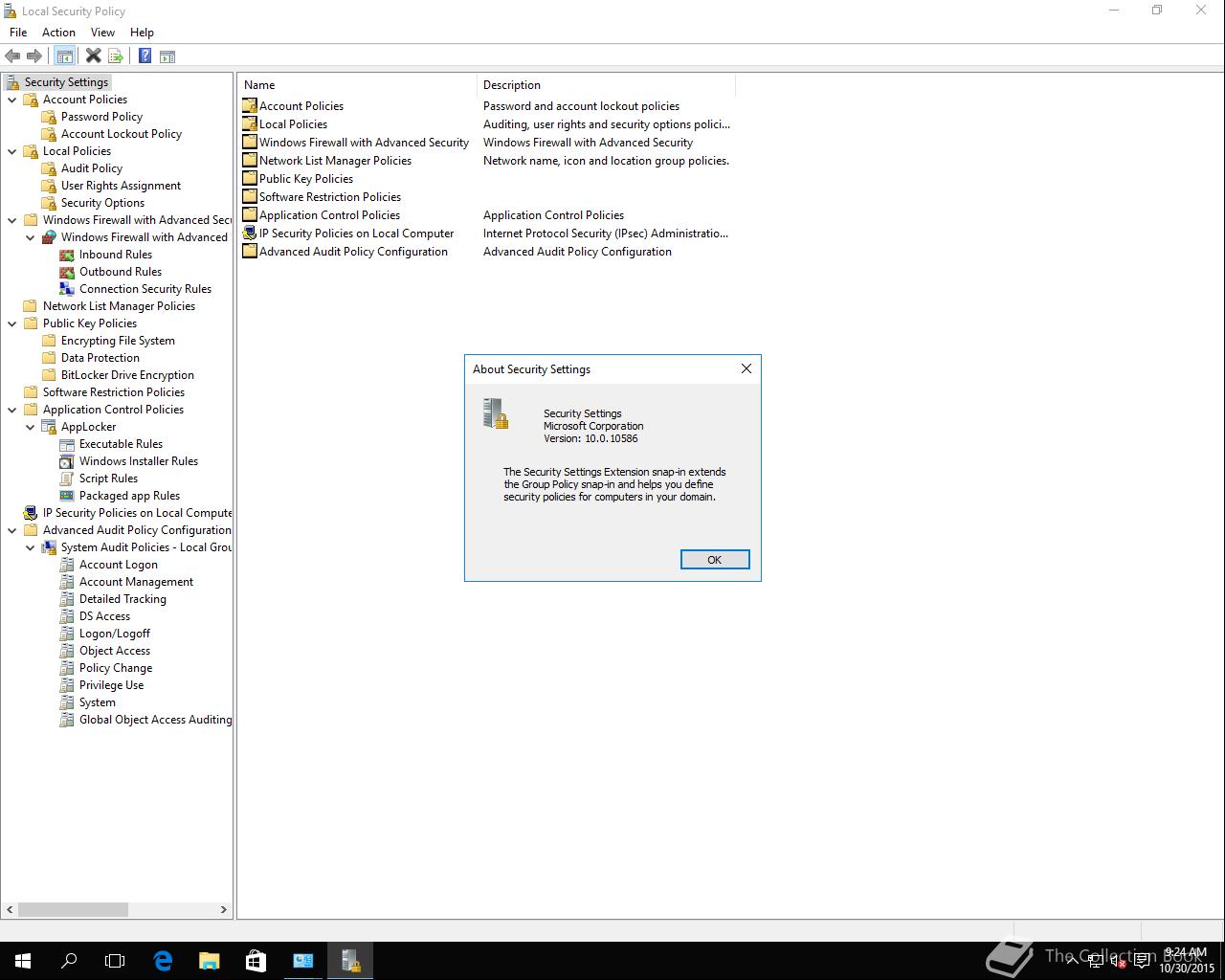Close the About Security Settings dialog

746,368
